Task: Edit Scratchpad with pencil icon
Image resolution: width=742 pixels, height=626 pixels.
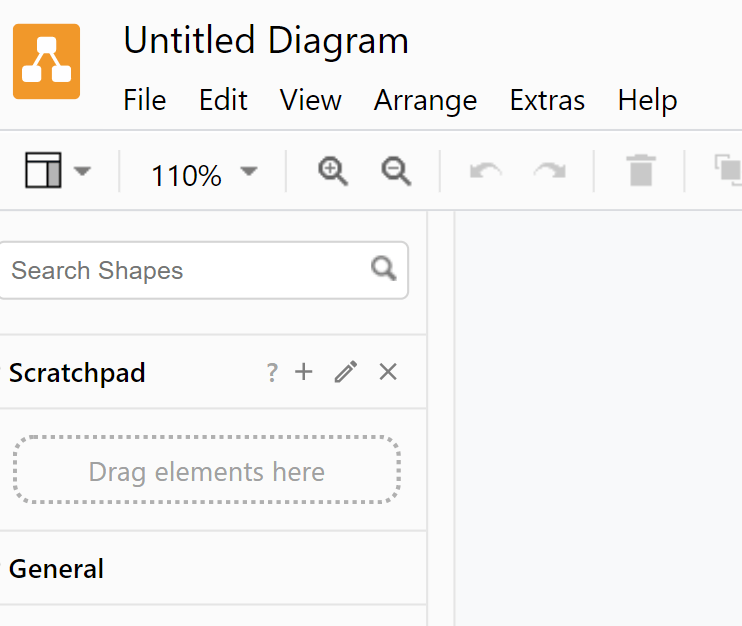Action: (x=346, y=372)
